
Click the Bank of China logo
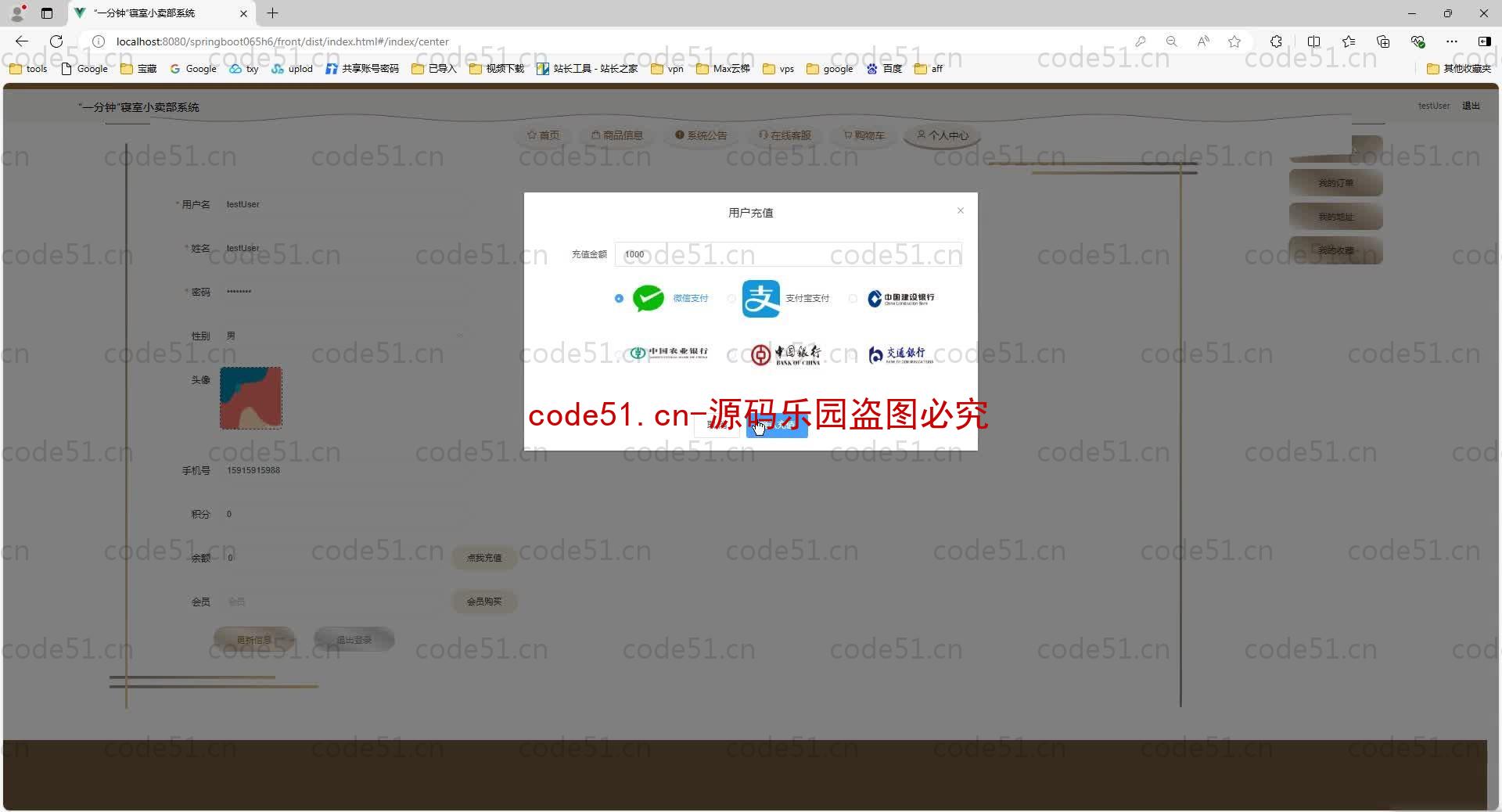[785, 354]
